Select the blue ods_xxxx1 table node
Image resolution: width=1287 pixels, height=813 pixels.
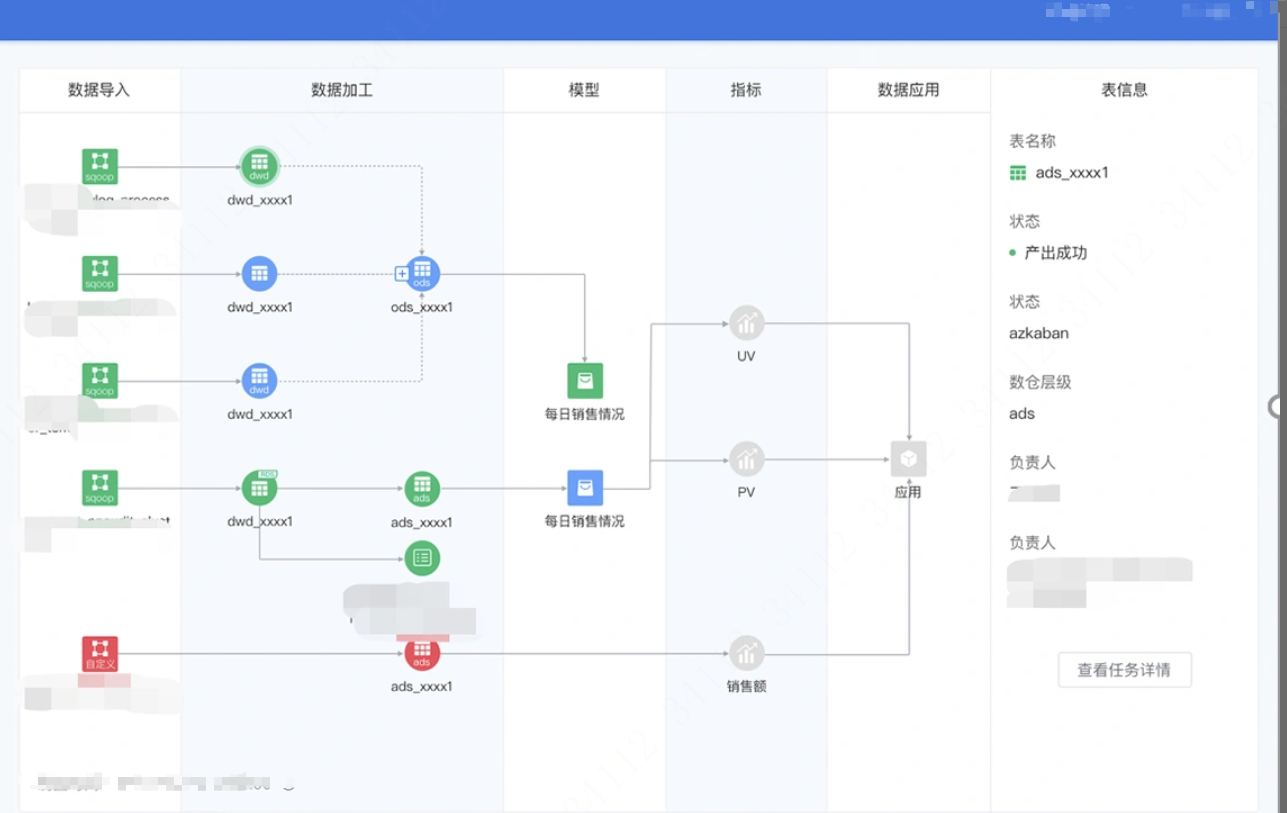coord(422,273)
